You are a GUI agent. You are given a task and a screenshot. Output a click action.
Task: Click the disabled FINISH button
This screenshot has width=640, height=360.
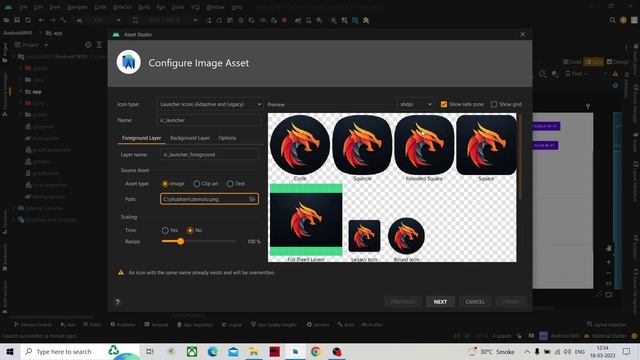click(511, 302)
